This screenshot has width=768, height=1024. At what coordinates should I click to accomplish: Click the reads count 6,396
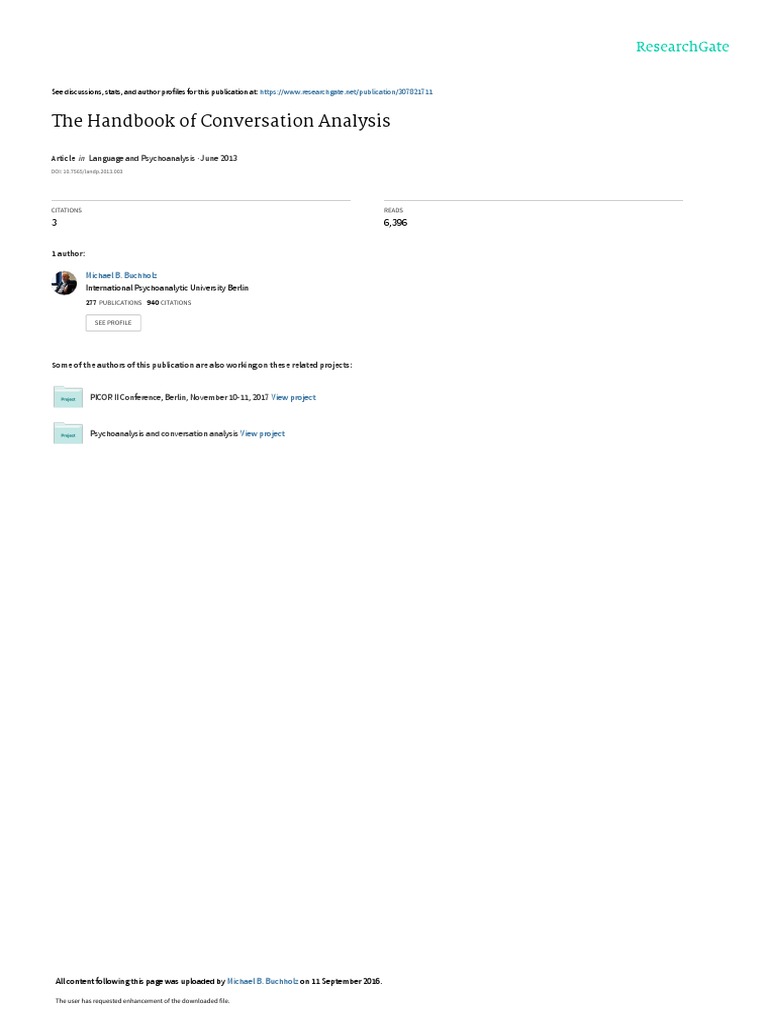[x=395, y=223]
